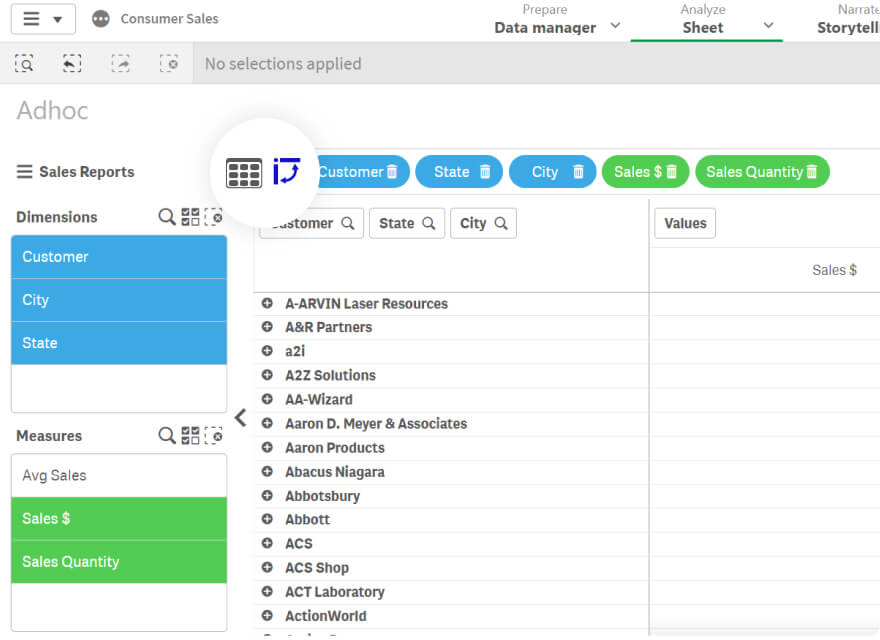Step back in selections

click(72, 63)
